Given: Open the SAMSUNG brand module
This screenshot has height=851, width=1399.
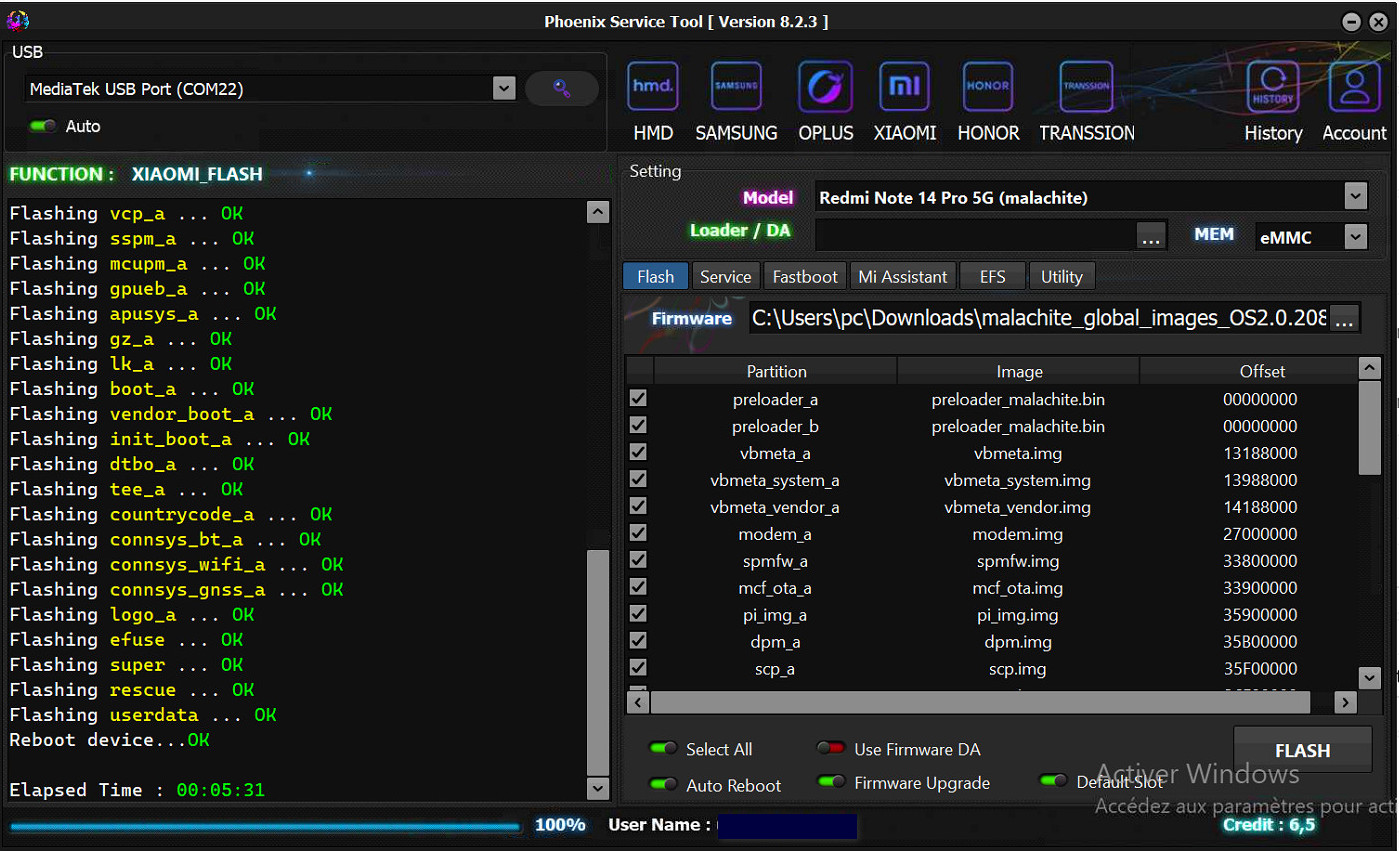Looking at the screenshot, I should coord(736,101).
